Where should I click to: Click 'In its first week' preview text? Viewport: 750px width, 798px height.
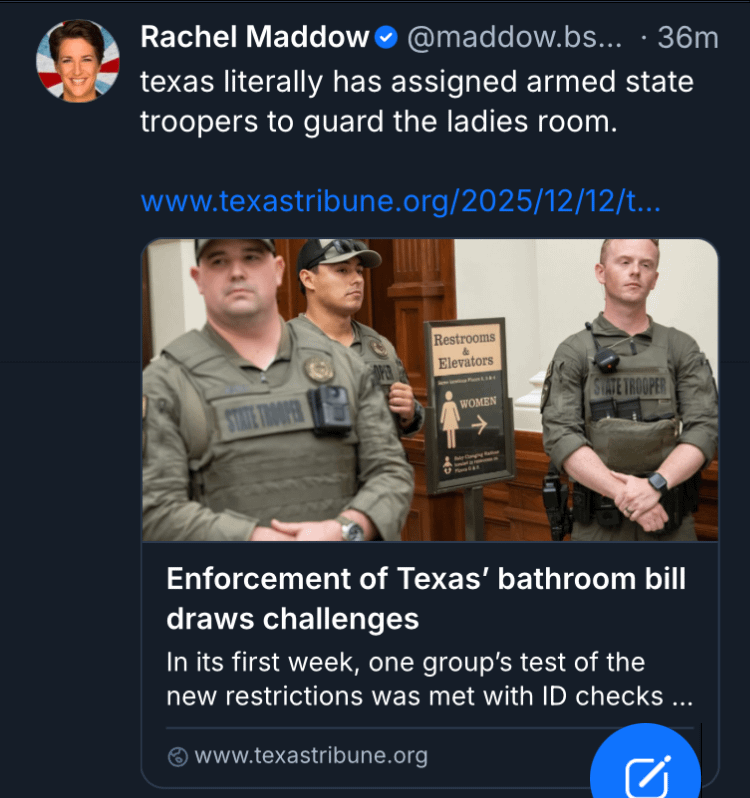coord(263,663)
